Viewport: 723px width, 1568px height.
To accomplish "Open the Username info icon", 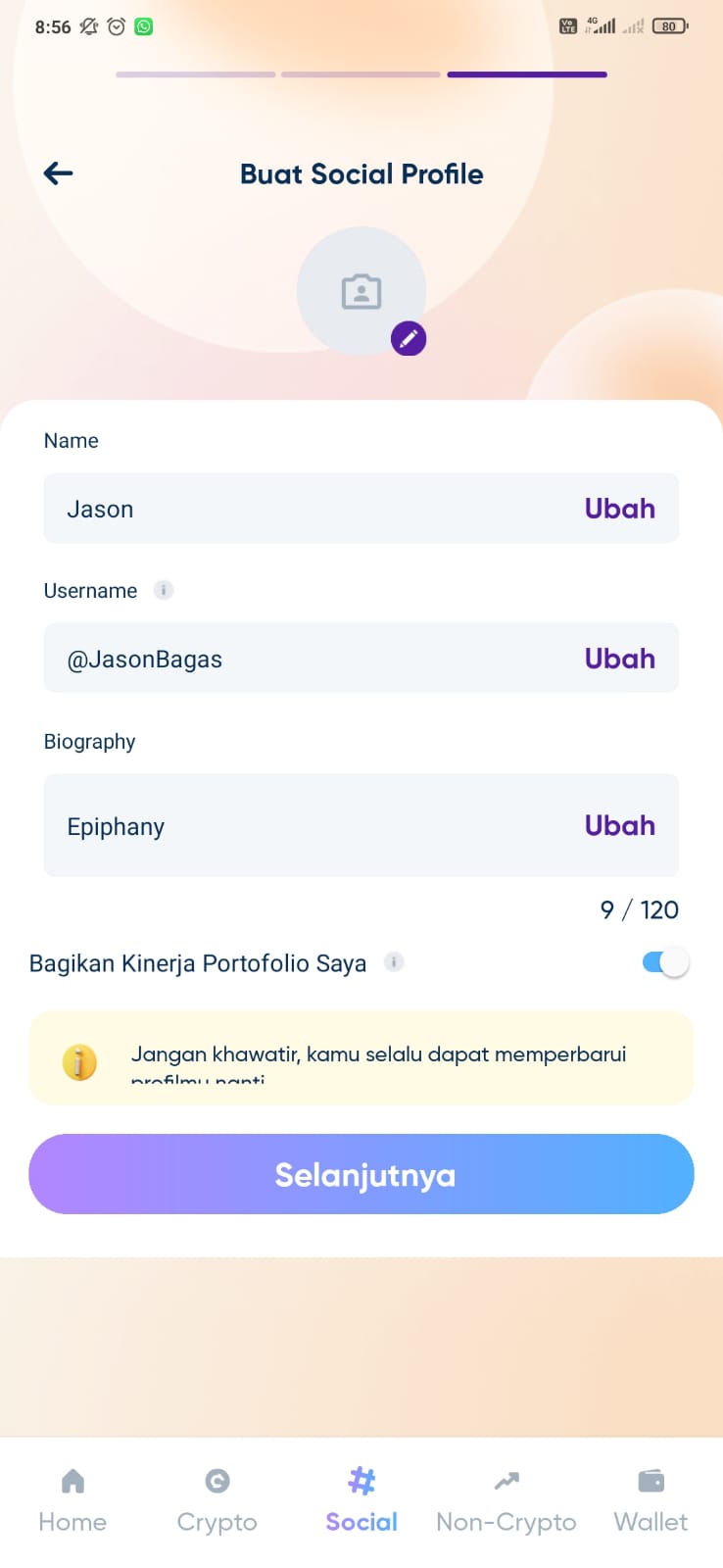I will (x=164, y=590).
